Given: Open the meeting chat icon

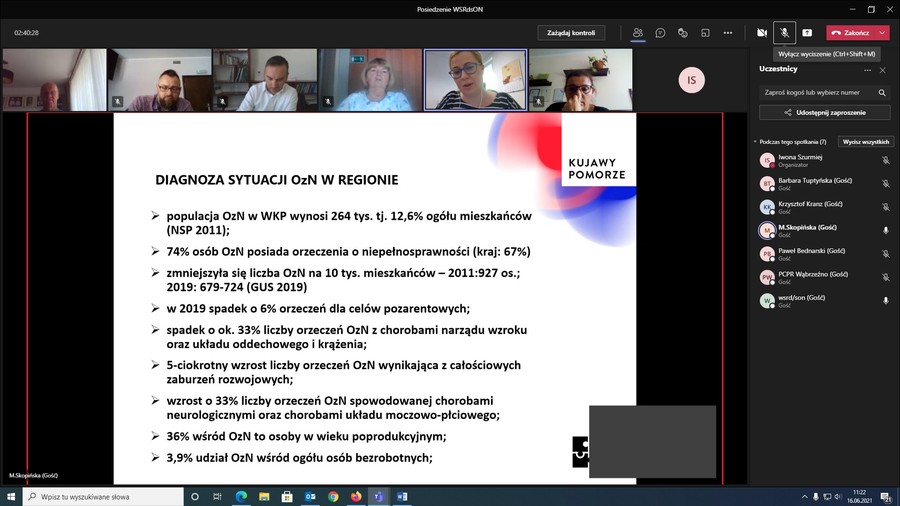Looking at the screenshot, I should (x=660, y=33).
